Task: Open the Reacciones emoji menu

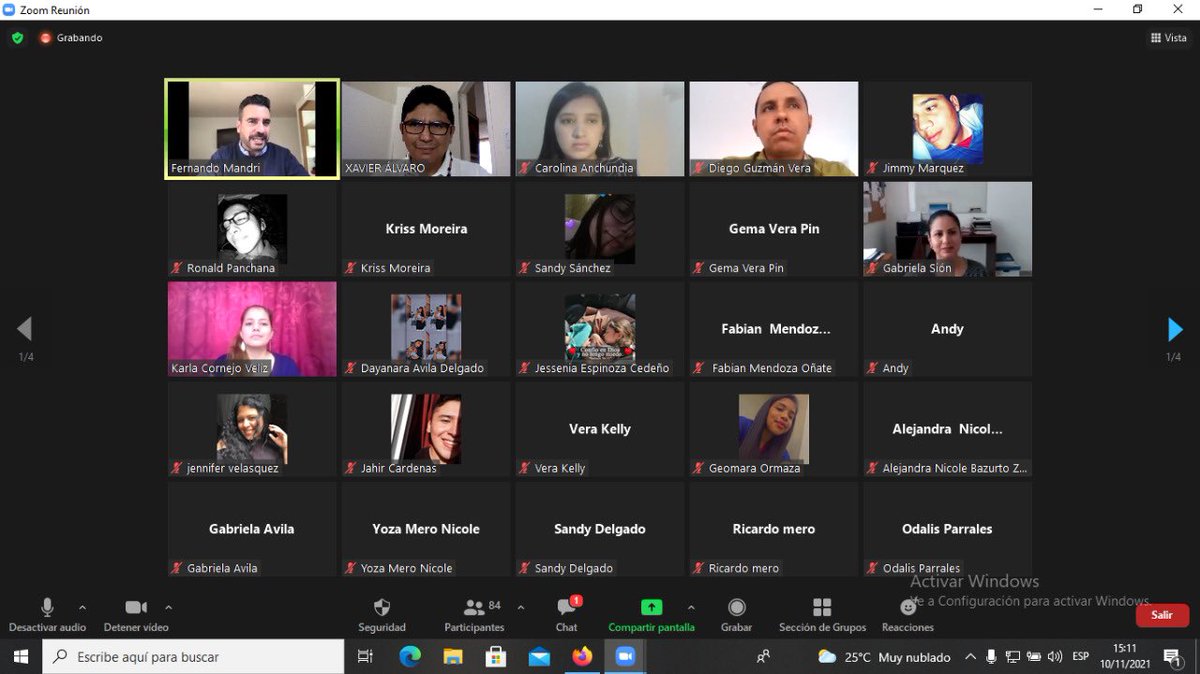Action: point(908,614)
